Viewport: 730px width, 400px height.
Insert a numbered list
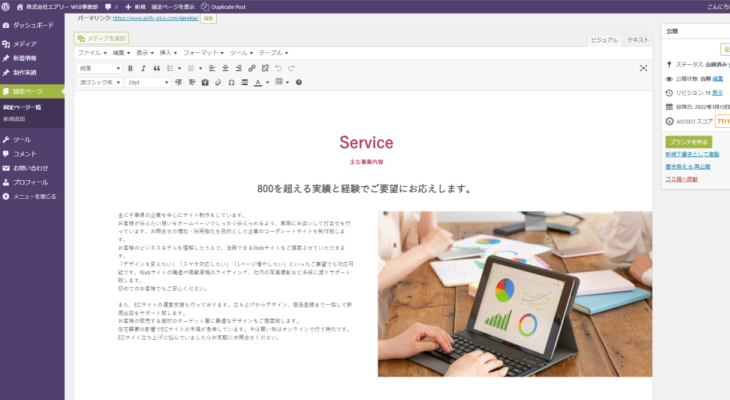(x=191, y=68)
